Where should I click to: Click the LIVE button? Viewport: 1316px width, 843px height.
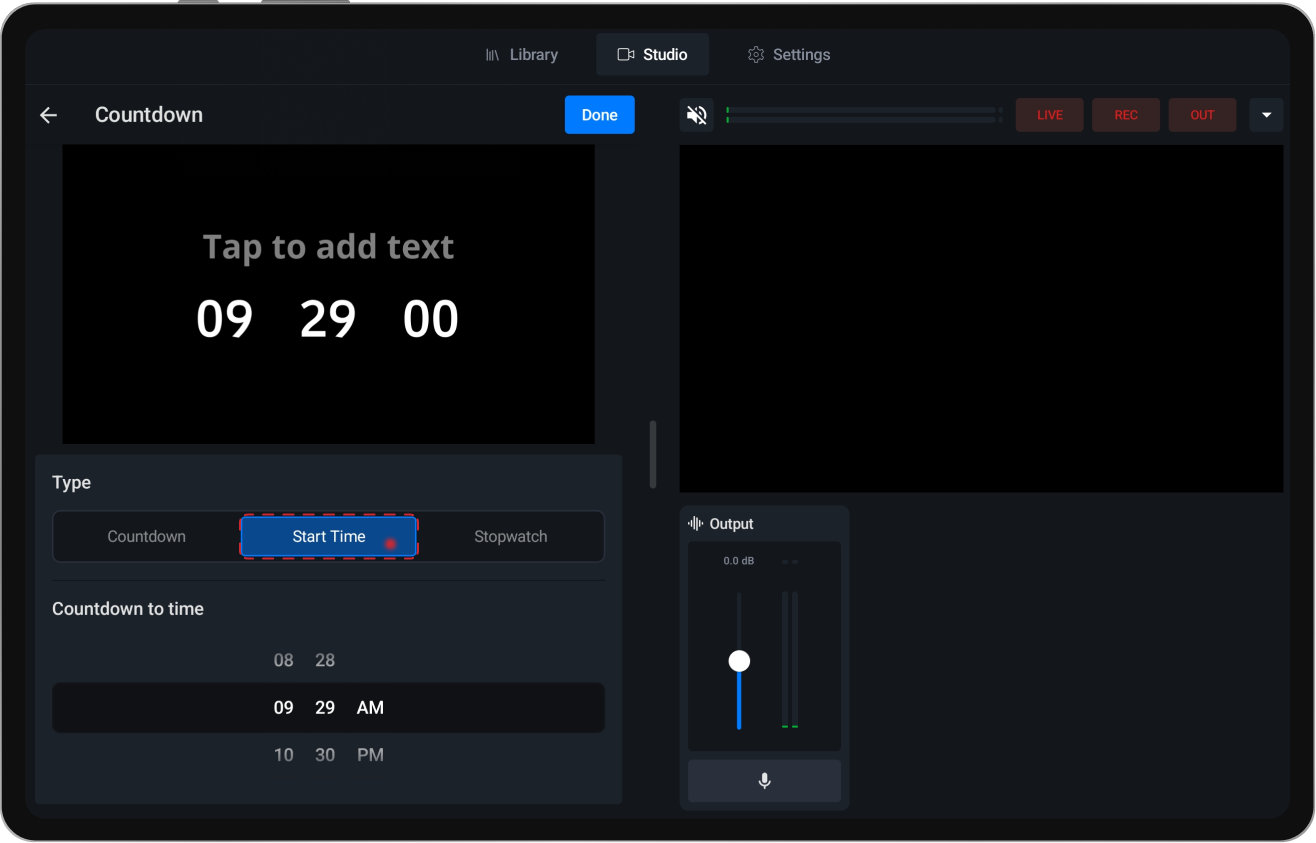click(x=1049, y=115)
